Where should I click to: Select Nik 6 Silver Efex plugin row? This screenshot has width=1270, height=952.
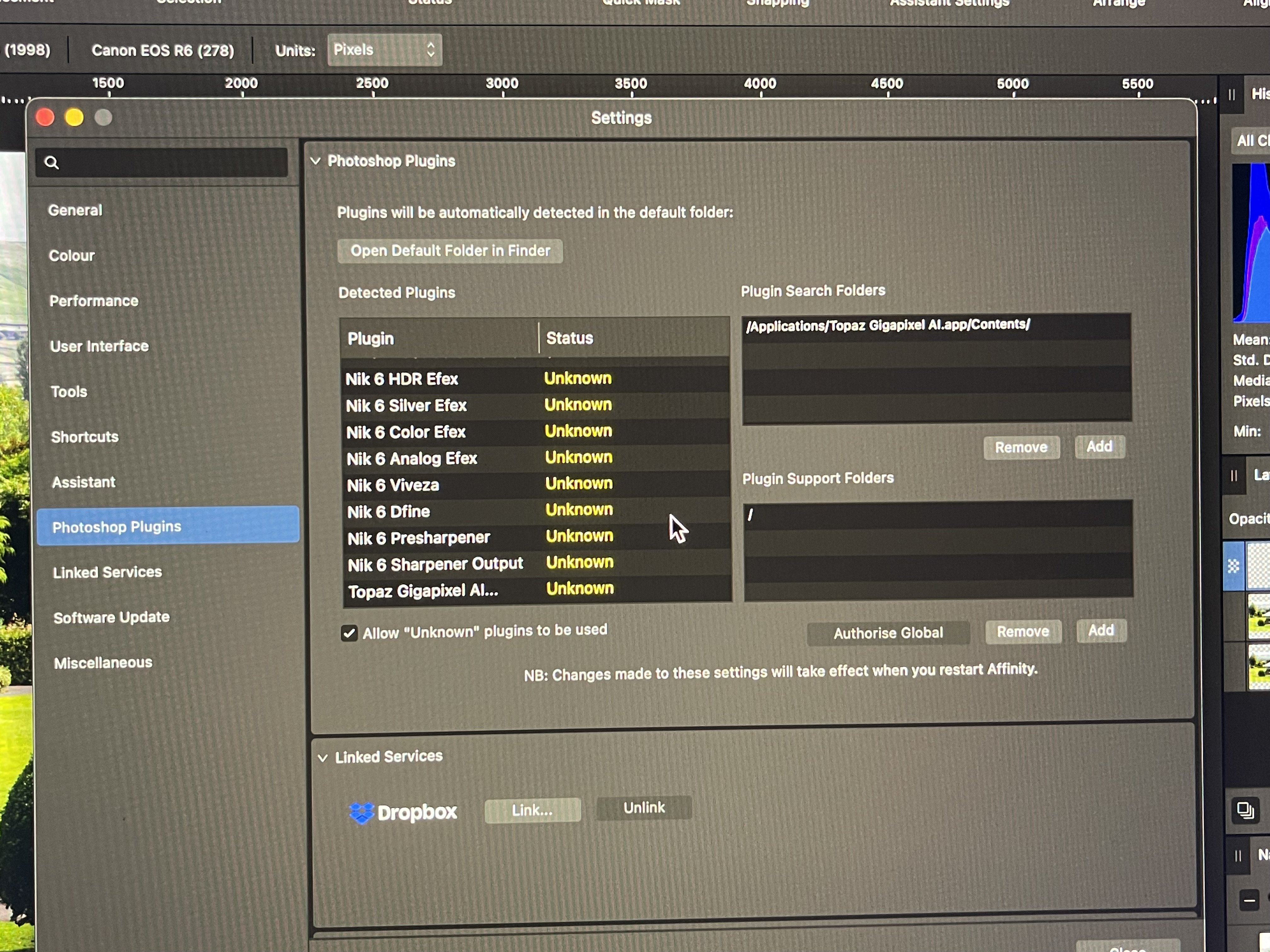coord(536,405)
